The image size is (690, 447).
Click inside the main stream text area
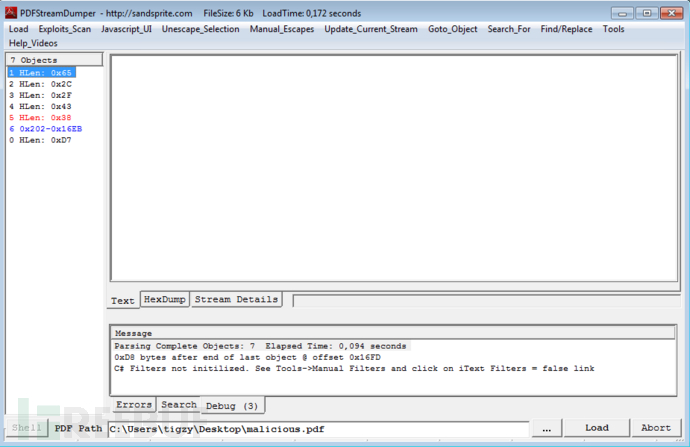tap(394, 168)
